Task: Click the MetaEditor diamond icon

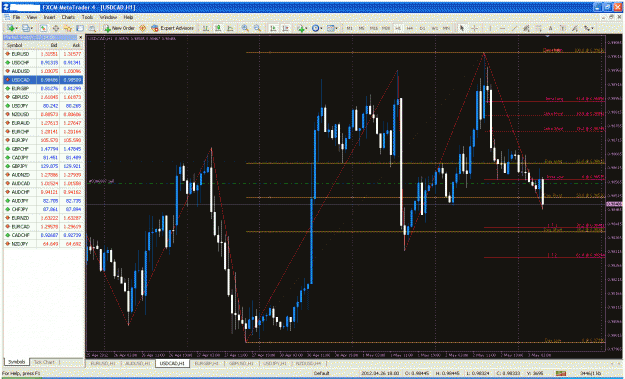Action: click(x=142, y=28)
